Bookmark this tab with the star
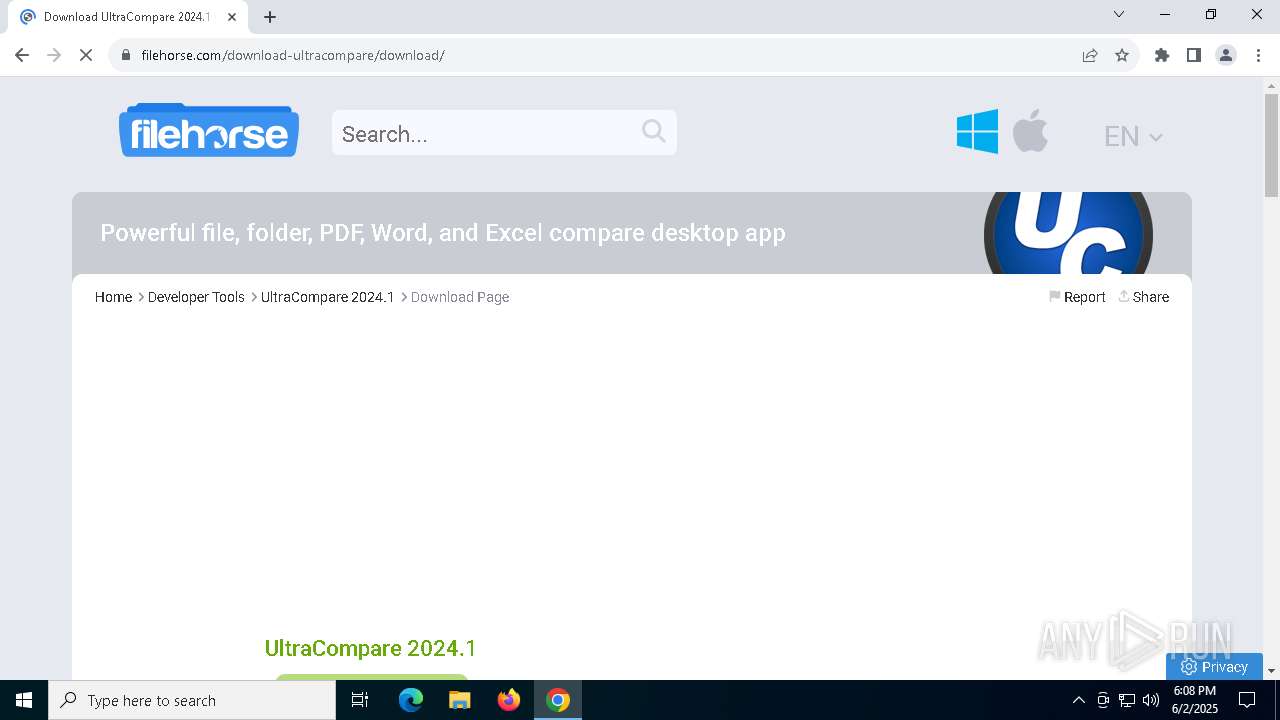This screenshot has width=1280, height=720. (x=1122, y=55)
